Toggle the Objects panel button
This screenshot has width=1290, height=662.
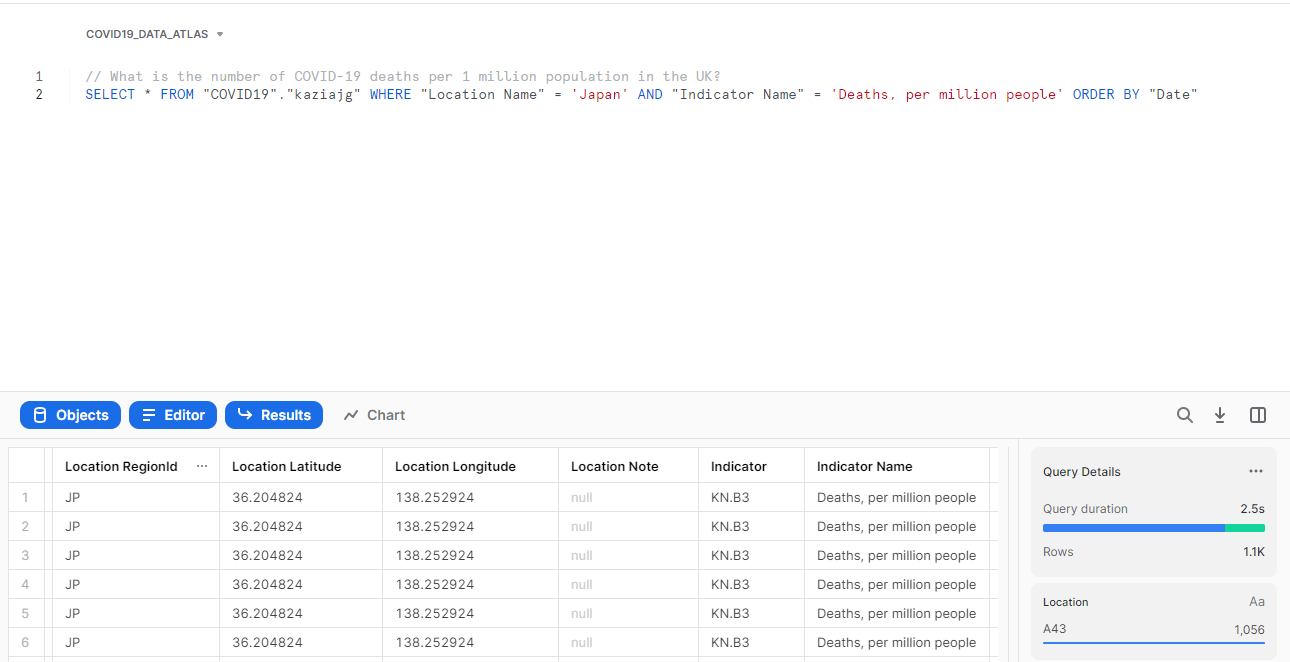pyautogui.click(x=70, y=415)
